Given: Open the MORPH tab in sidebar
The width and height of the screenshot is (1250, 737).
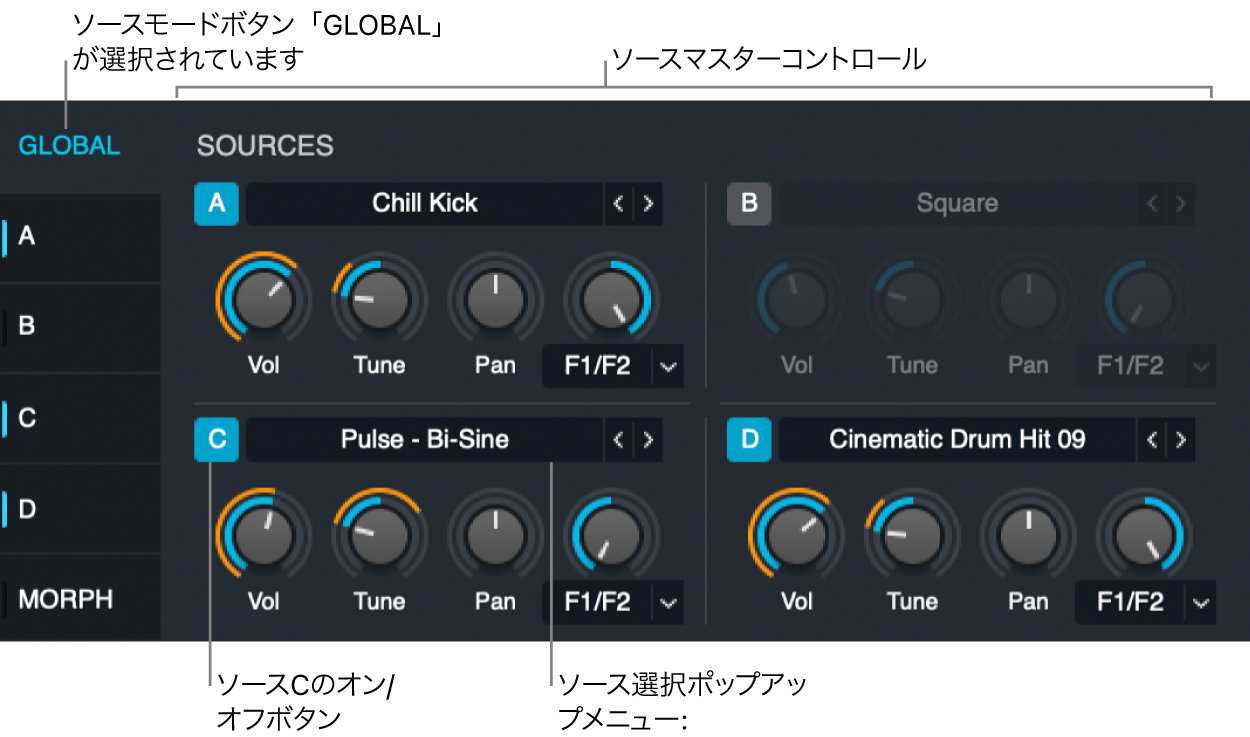Looking at the screenshot, I should pos(80,598).
